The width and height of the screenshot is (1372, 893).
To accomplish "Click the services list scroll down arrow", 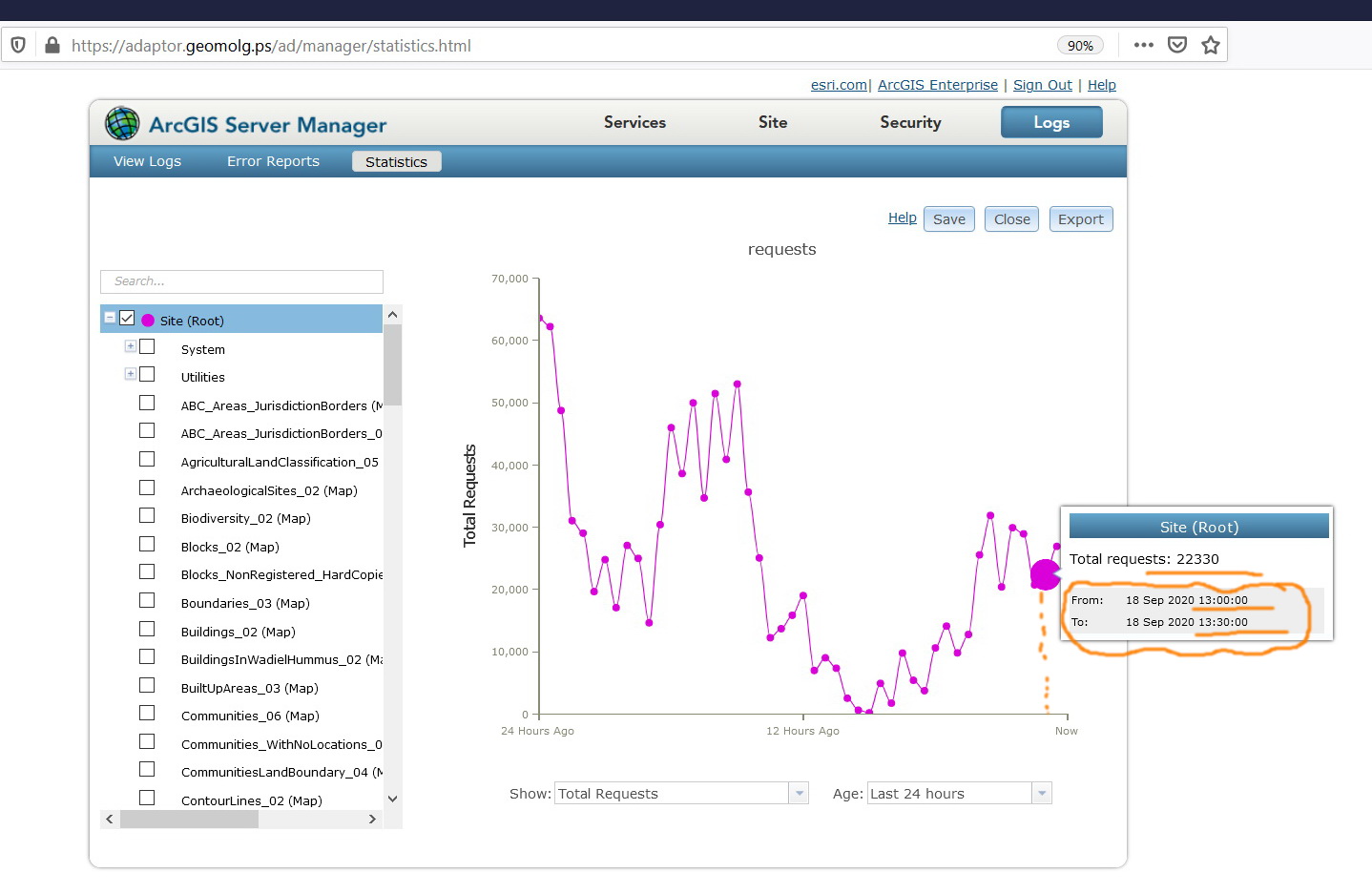I will pos(392,800).
